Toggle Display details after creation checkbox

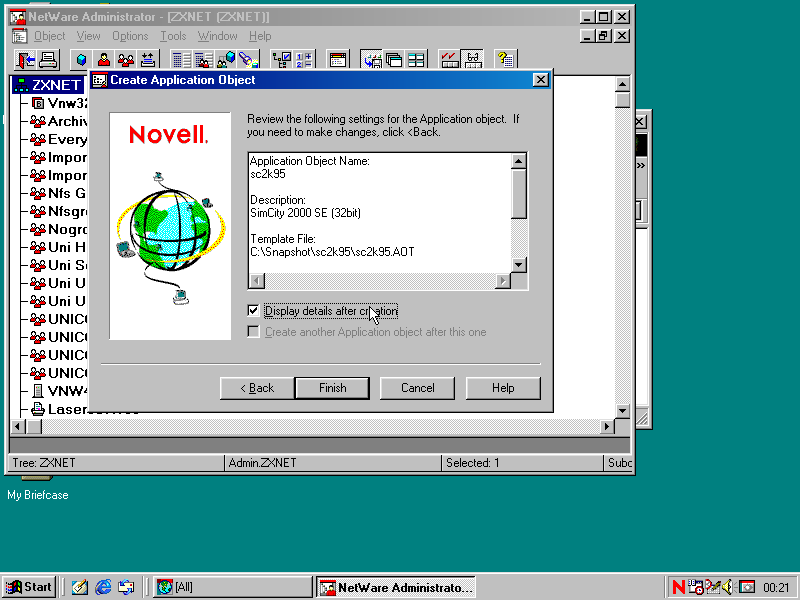click(253, 310)
